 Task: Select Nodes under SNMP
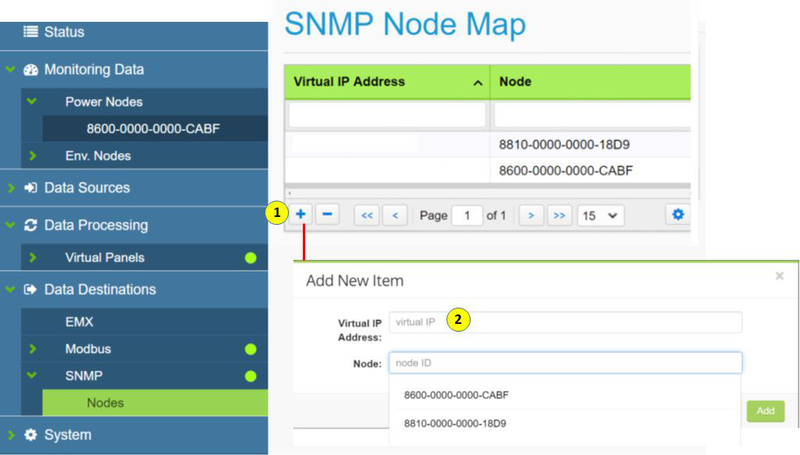click(x=105, y=403)
